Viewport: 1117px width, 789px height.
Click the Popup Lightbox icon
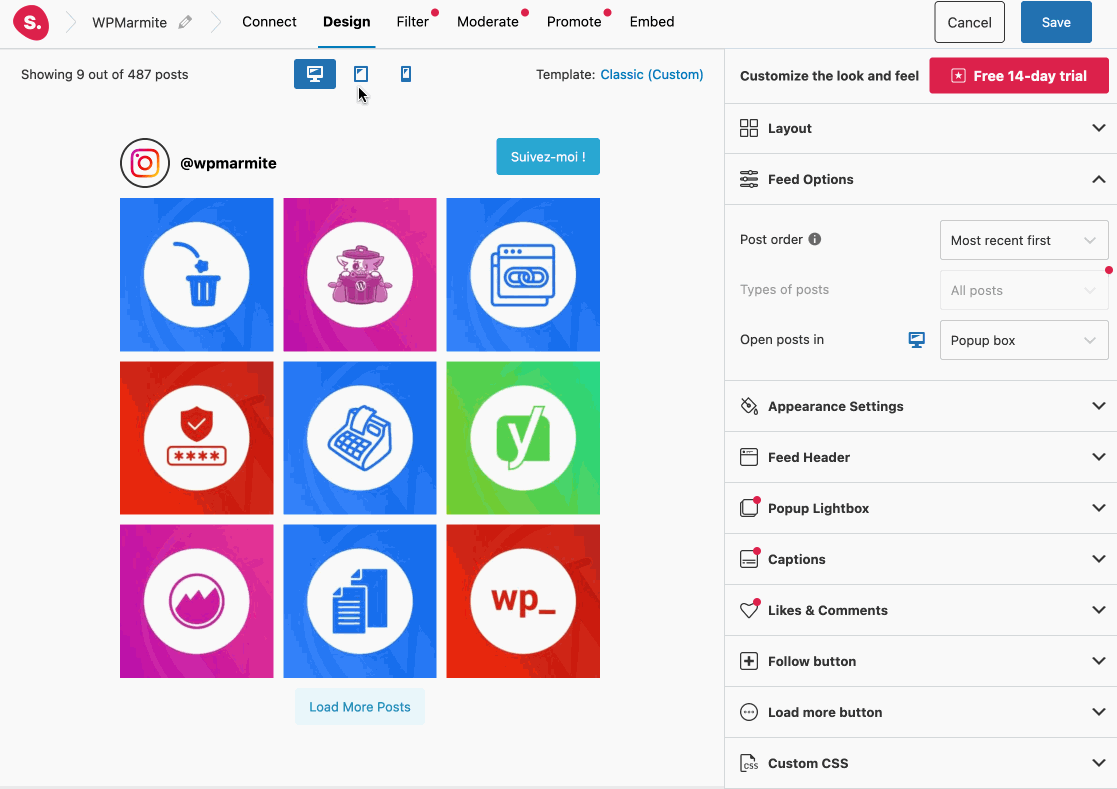749,508
